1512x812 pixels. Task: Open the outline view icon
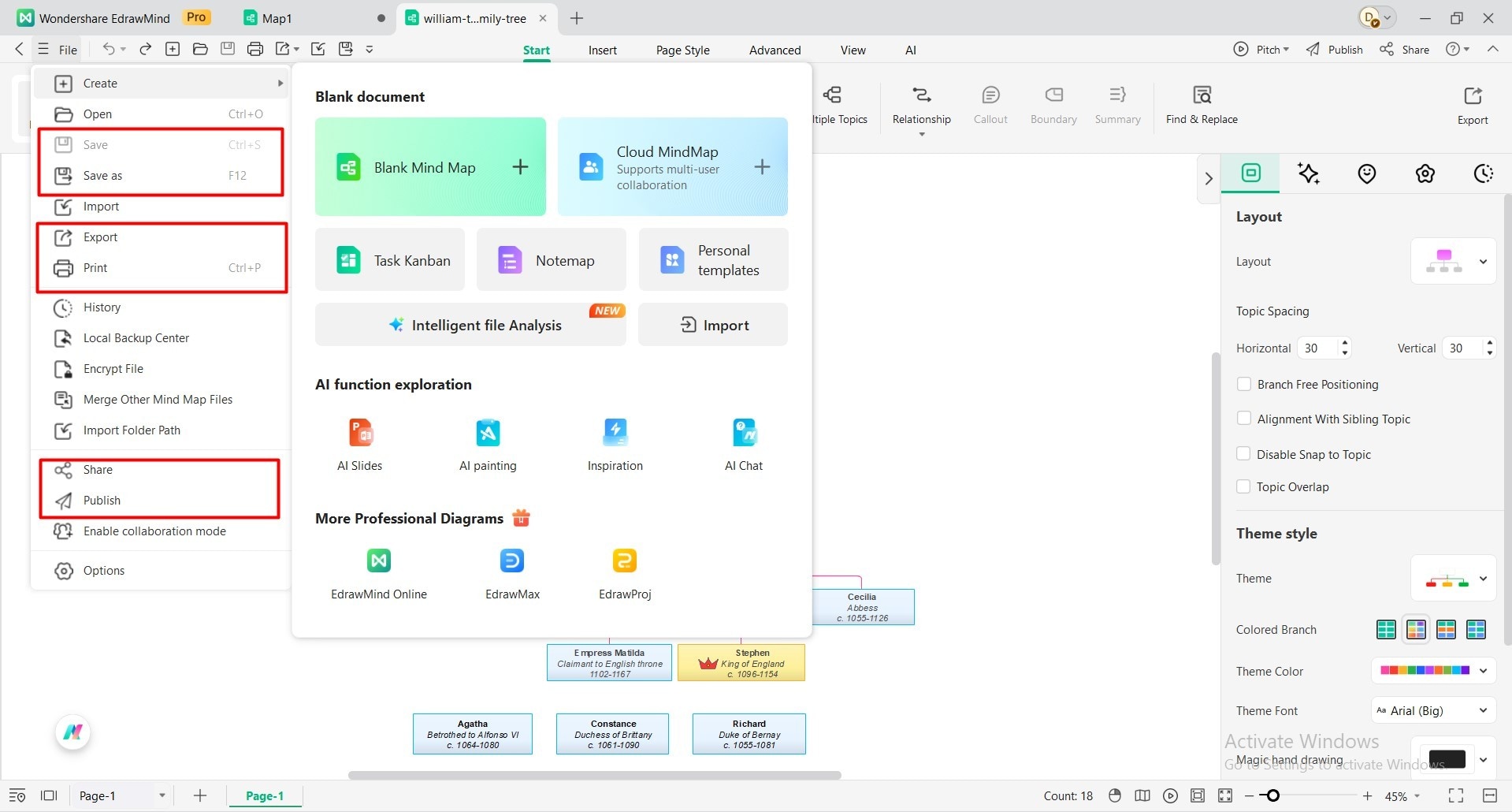(x=17, y=795)
